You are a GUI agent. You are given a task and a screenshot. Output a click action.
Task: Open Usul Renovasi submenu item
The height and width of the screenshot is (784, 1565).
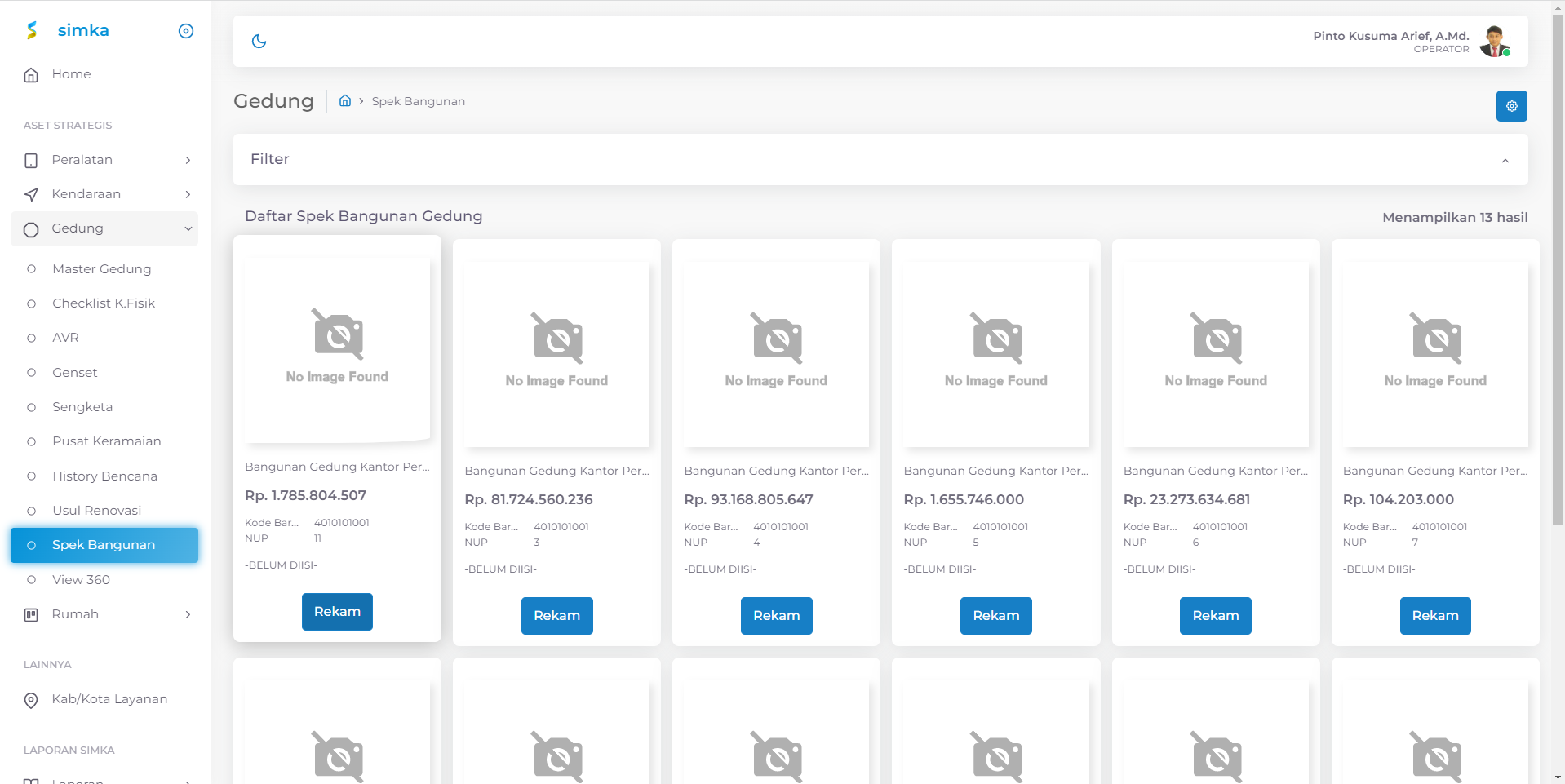104,511
